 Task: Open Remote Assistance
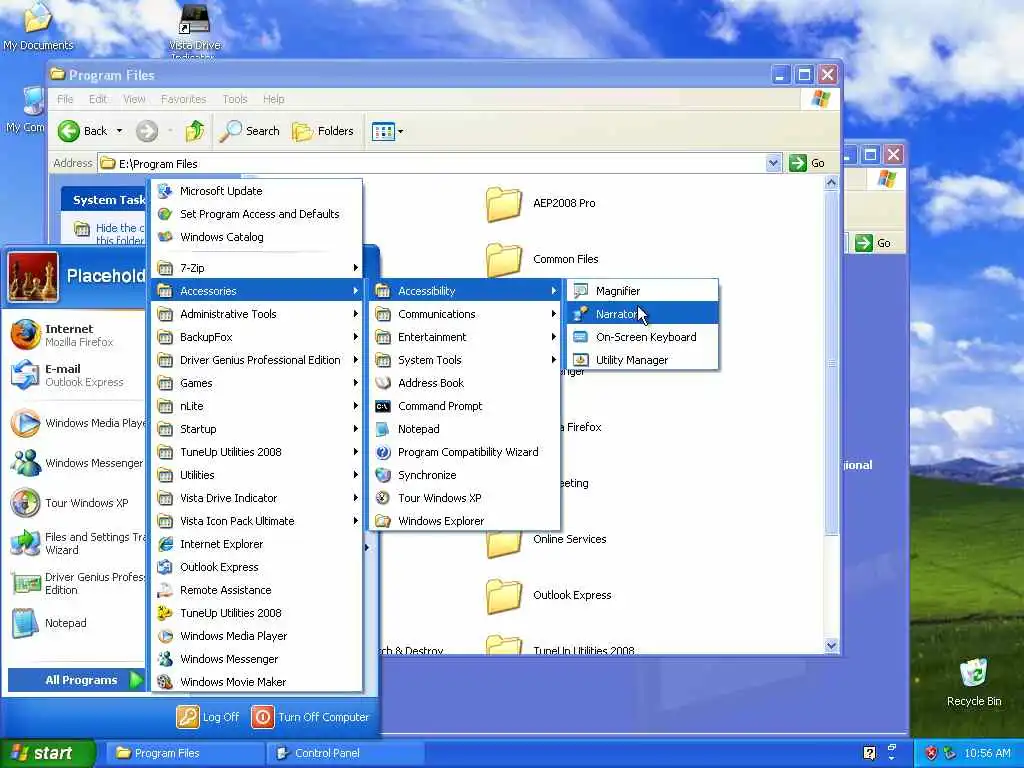tap(257, 590)
